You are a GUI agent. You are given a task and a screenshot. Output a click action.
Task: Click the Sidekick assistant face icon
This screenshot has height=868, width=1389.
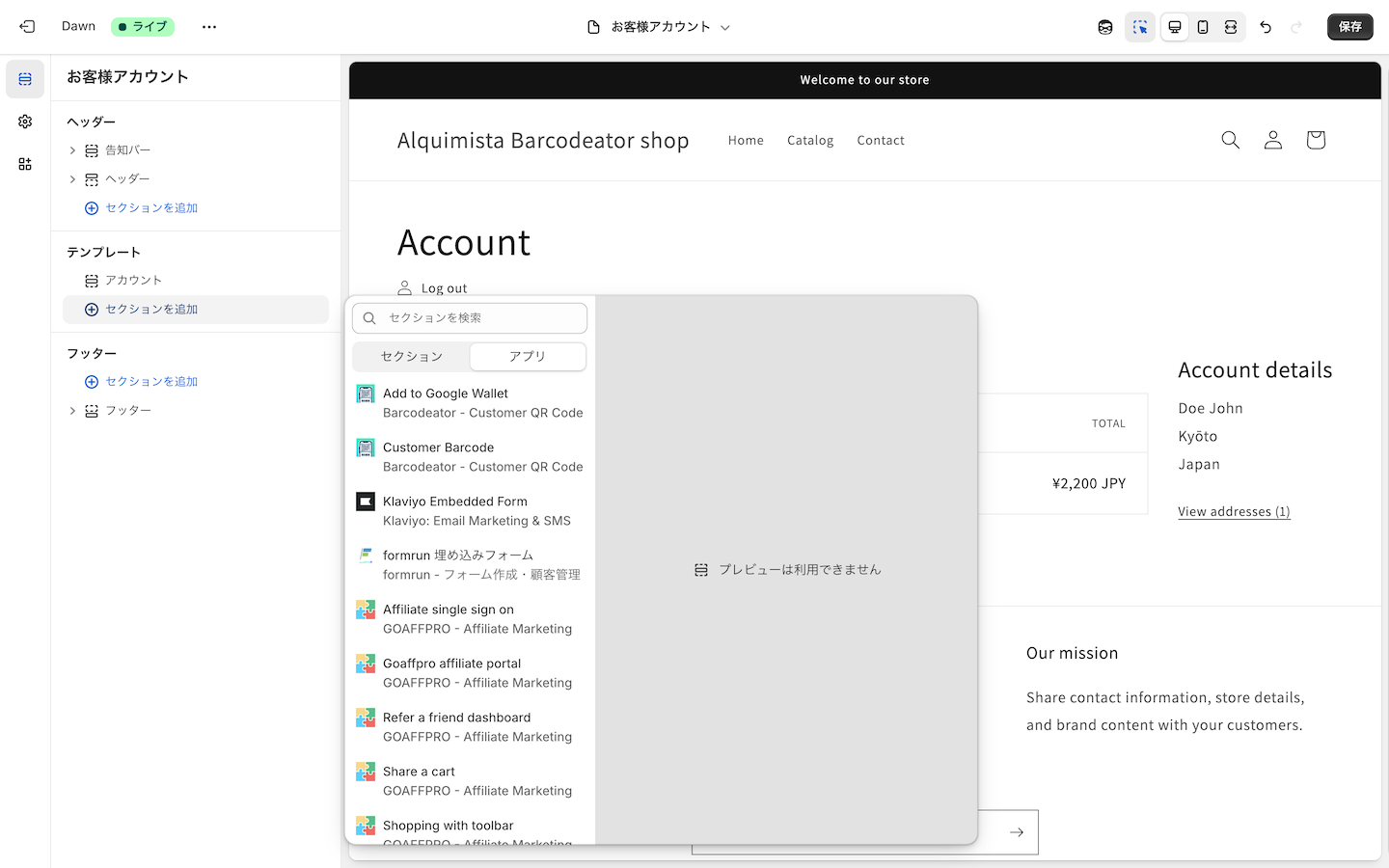1105,27
